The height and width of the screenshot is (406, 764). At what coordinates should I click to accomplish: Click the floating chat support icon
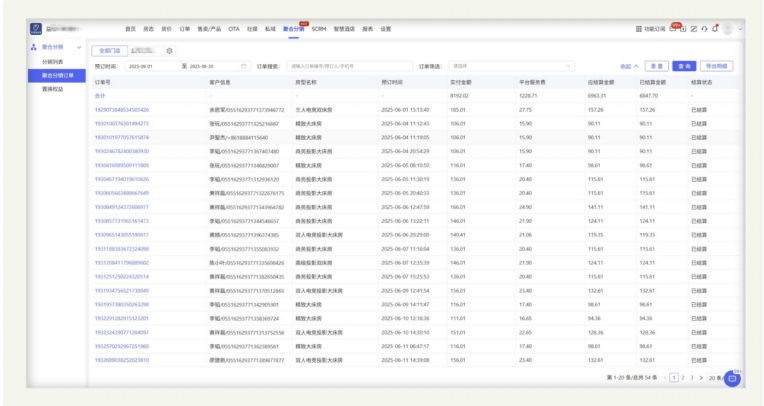[732, 379]
